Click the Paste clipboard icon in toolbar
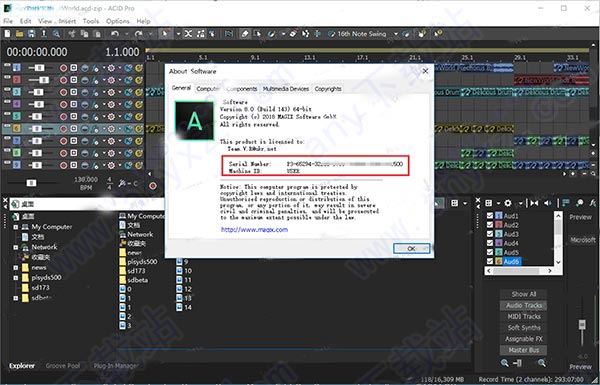This screenshot has width=600, height=385. tap(97, 34)
